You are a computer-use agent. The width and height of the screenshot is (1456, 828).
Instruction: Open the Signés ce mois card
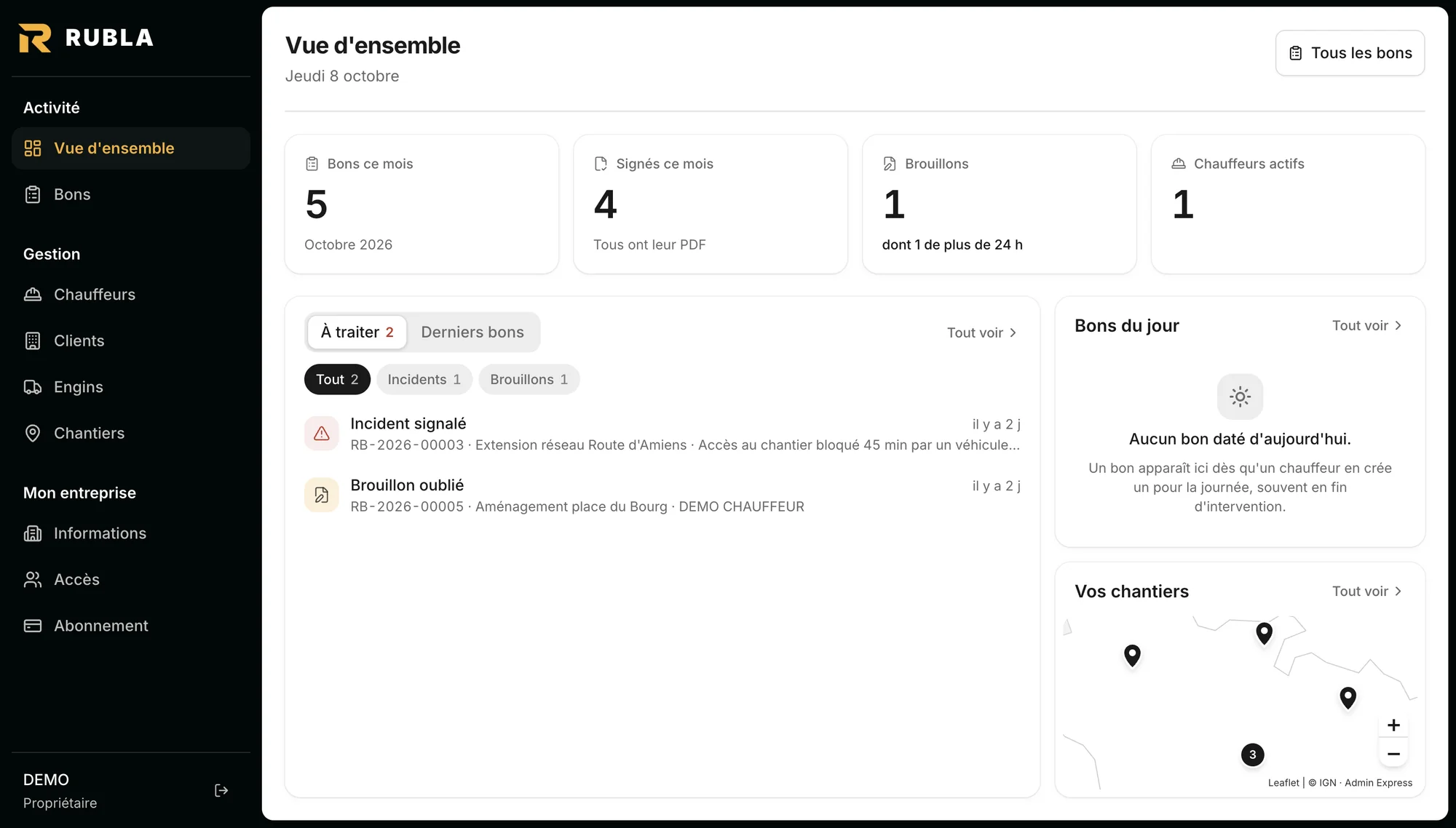point(711,204)
